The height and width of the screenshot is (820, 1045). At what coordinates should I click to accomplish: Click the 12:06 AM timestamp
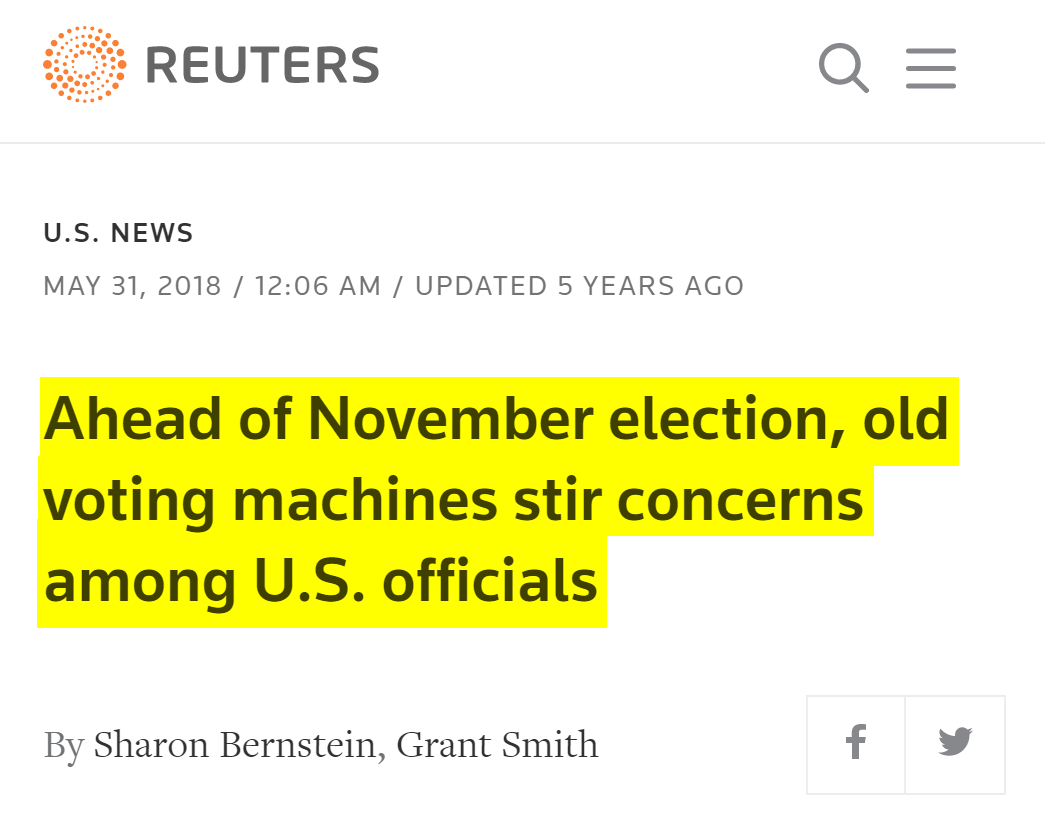(318, 286)
